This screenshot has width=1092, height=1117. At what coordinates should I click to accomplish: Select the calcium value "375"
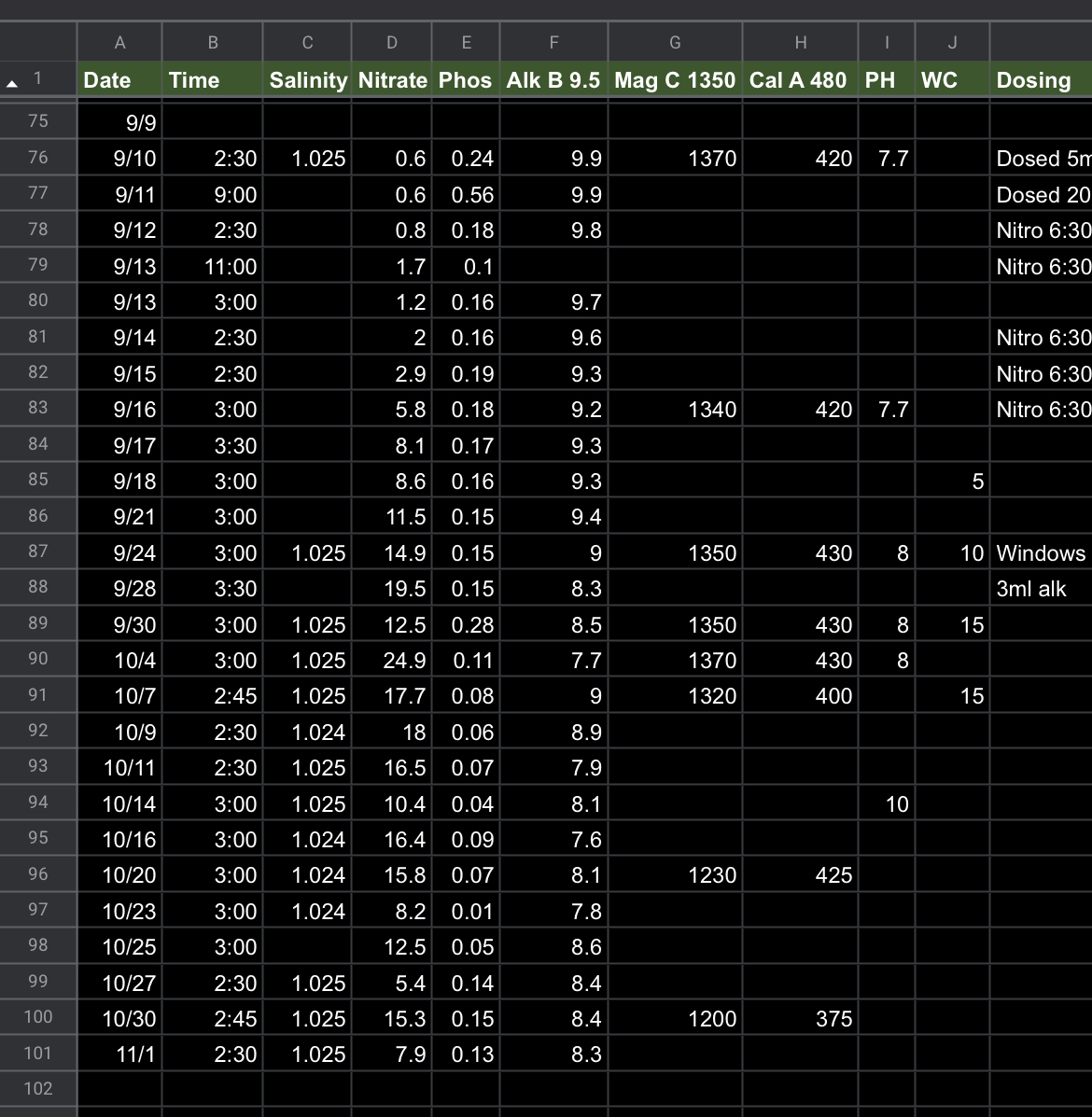(801, 1019)
